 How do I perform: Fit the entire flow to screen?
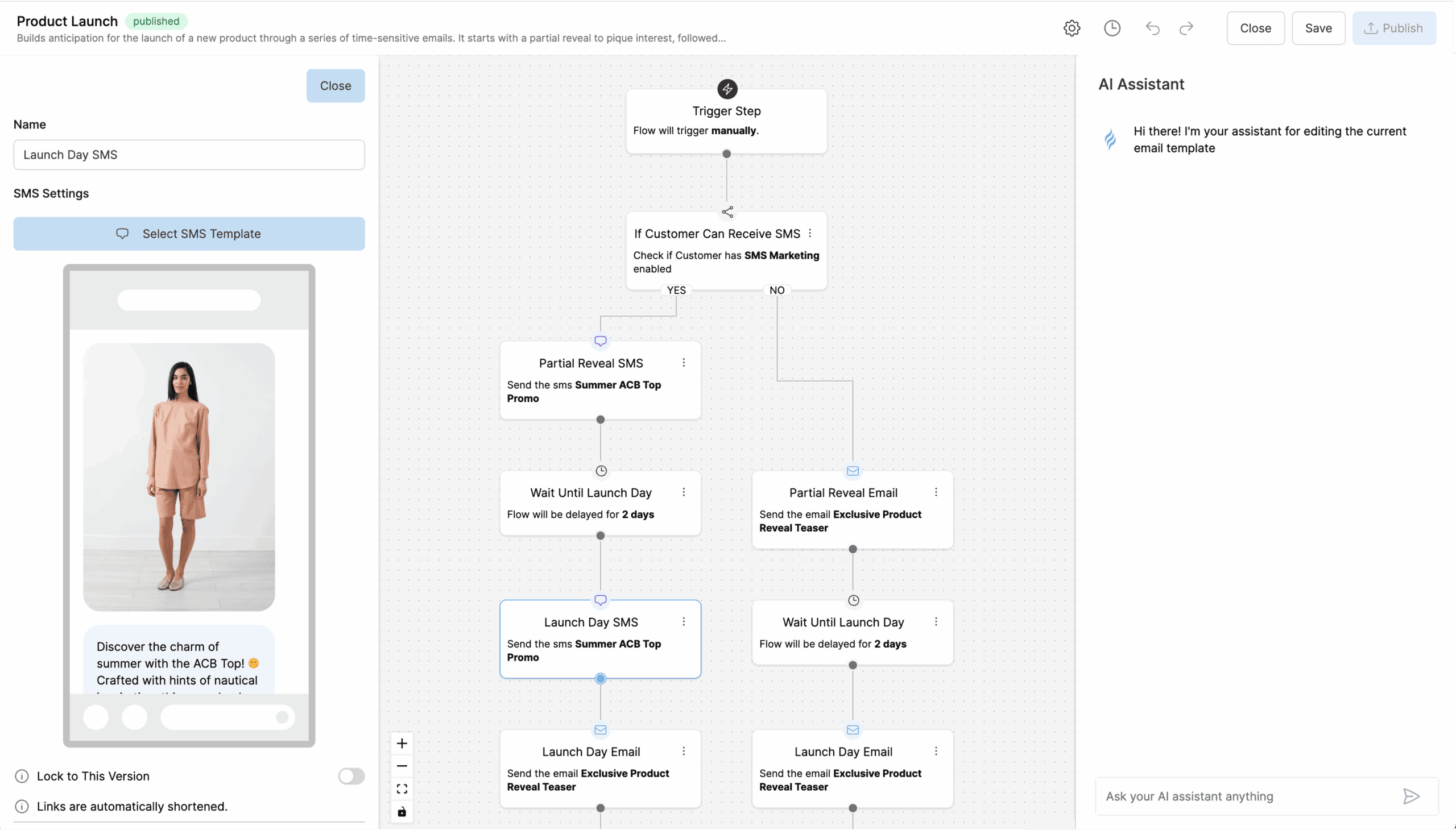[402, 789]
